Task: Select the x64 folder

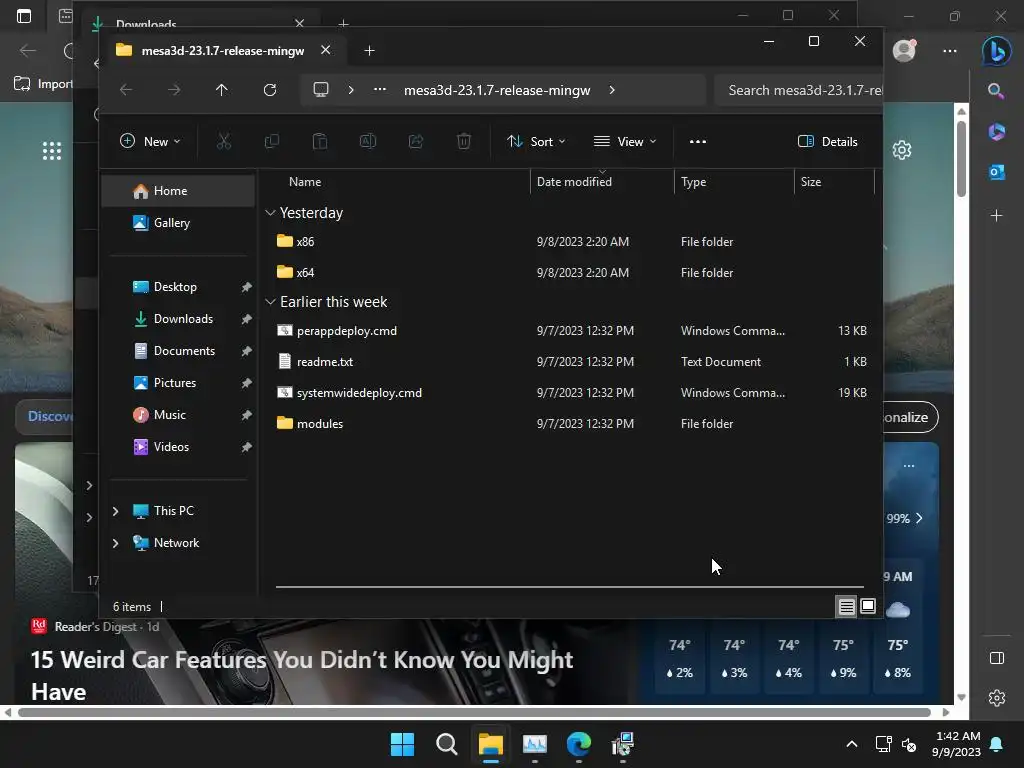Action: coord(569,272)
